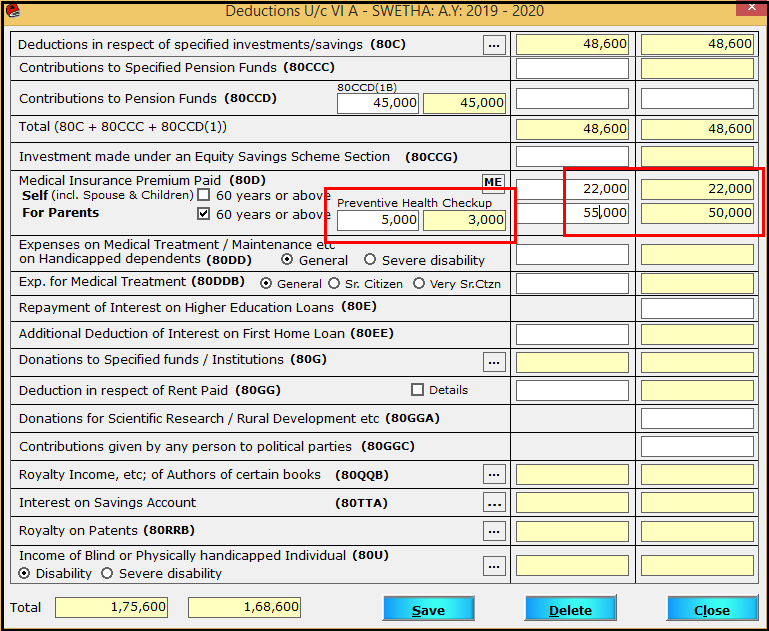
Task: Click 80QQB first amount field
Action: click(x=572, y=475)
